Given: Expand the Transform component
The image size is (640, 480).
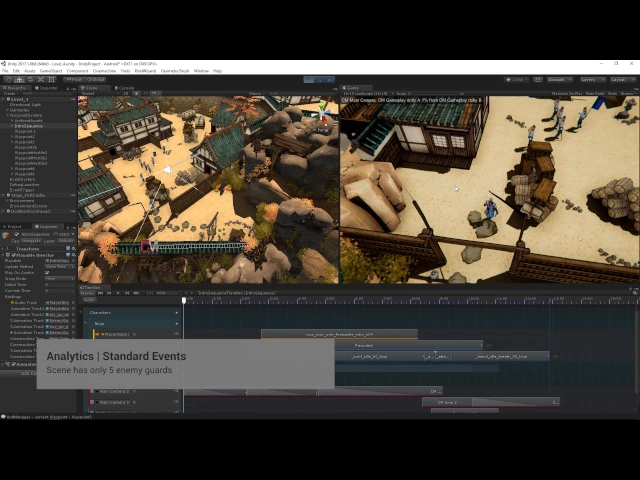Looking at the screenshot, I should [x=3, y=249].
